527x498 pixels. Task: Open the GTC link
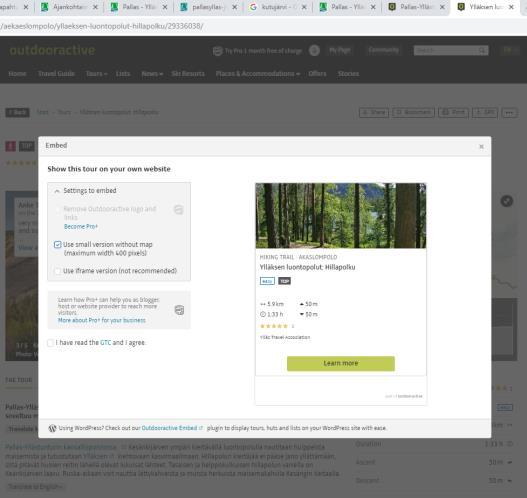point(106,343)
